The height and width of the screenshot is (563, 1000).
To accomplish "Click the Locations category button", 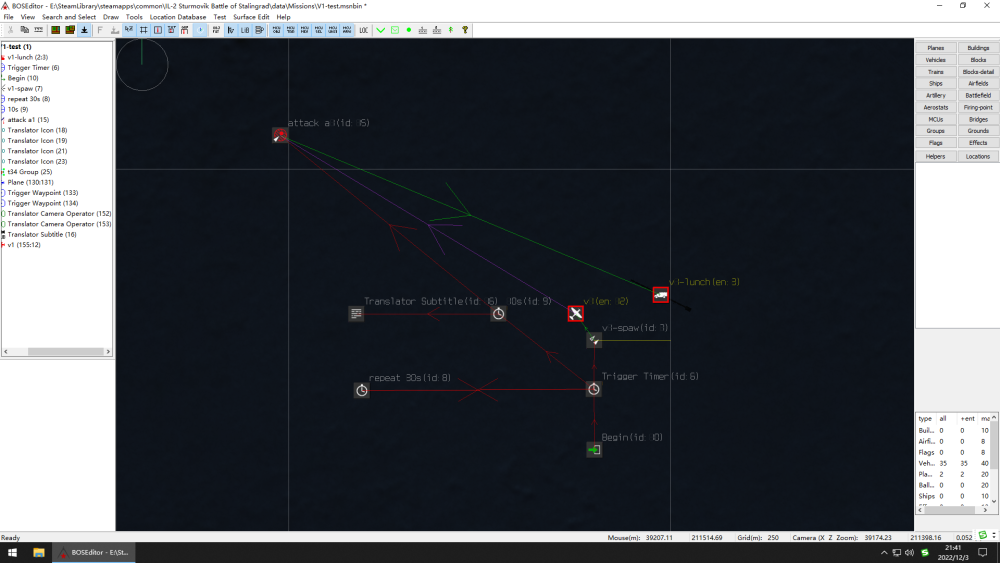I will coord(978,156).
